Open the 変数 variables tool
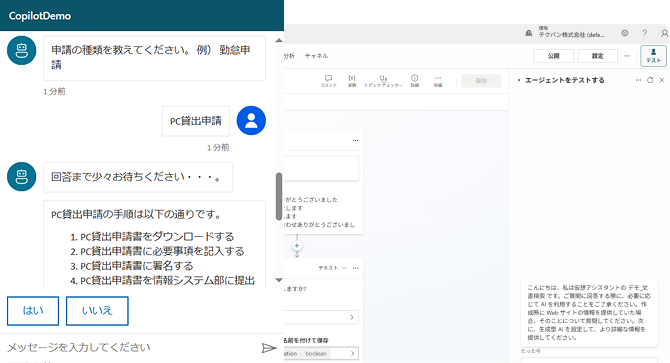670x363 pixels. pyautogui.click(x=352, y=81)
